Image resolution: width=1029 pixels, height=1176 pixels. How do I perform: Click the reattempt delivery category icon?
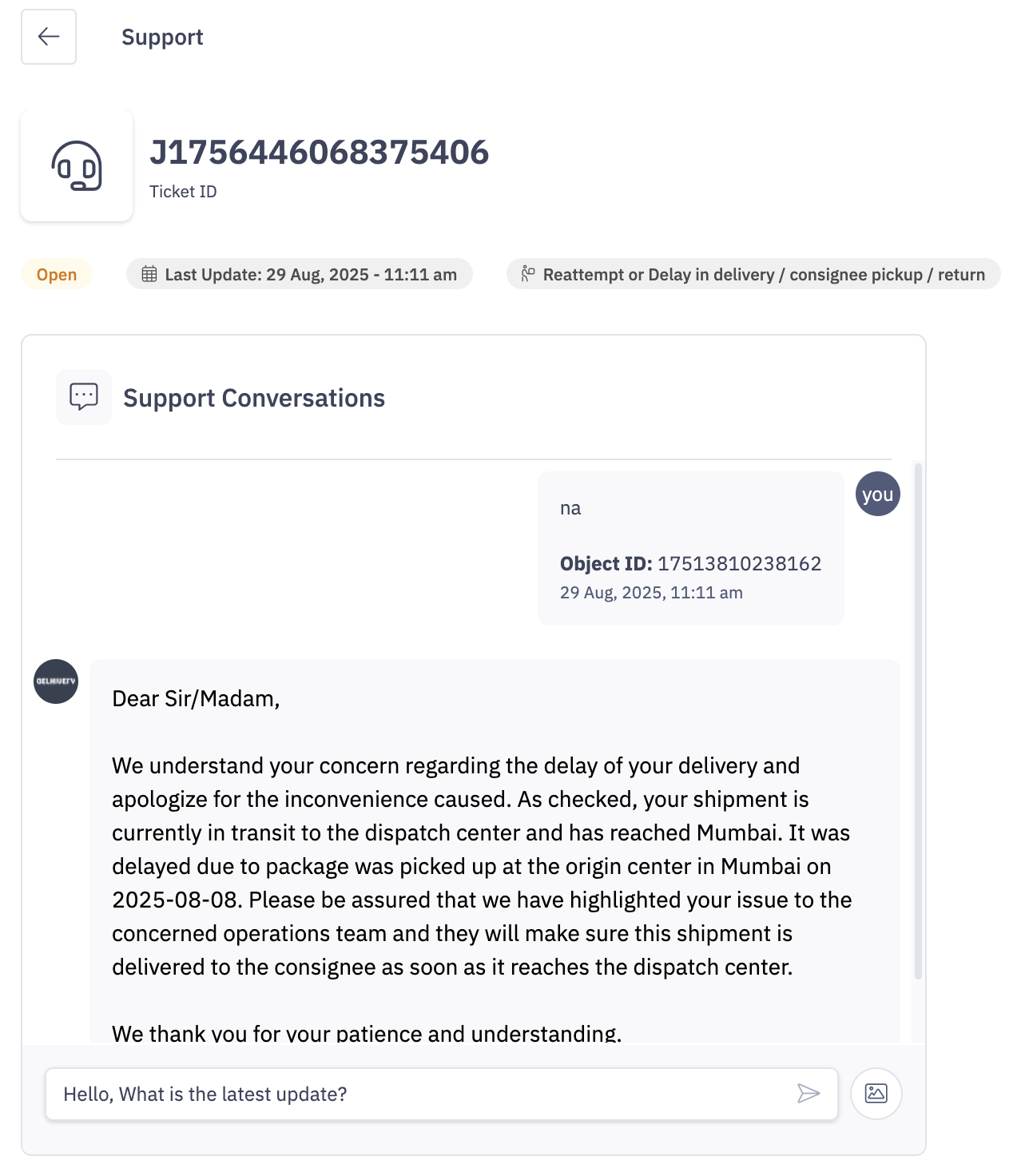pyautogui.click(x=528, y=274)
